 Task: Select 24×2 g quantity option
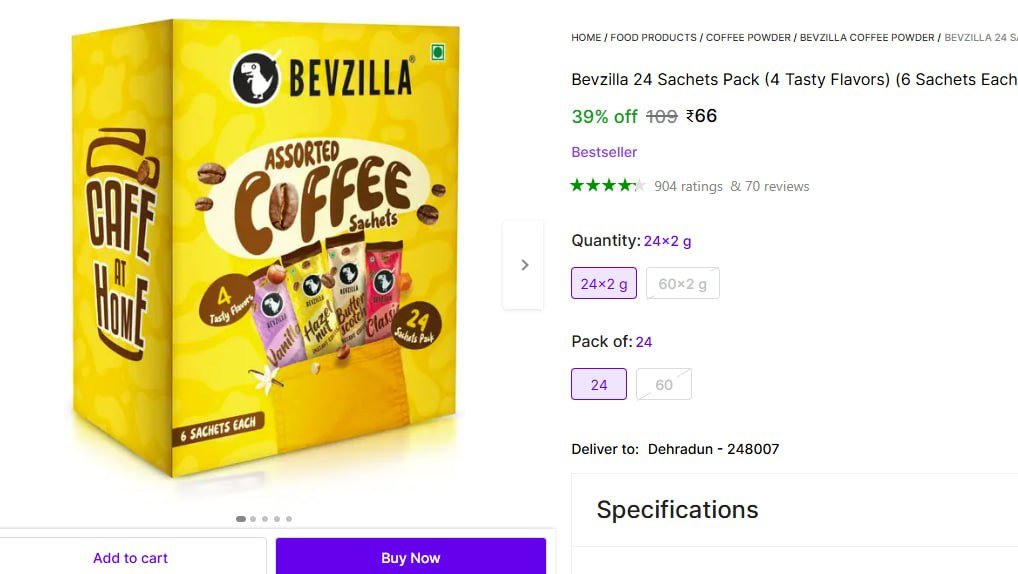pos(604,284)
